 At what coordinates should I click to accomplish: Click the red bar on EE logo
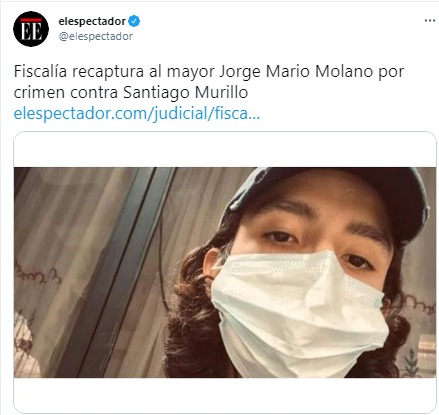pyautogui.click(x=31, y=20)
